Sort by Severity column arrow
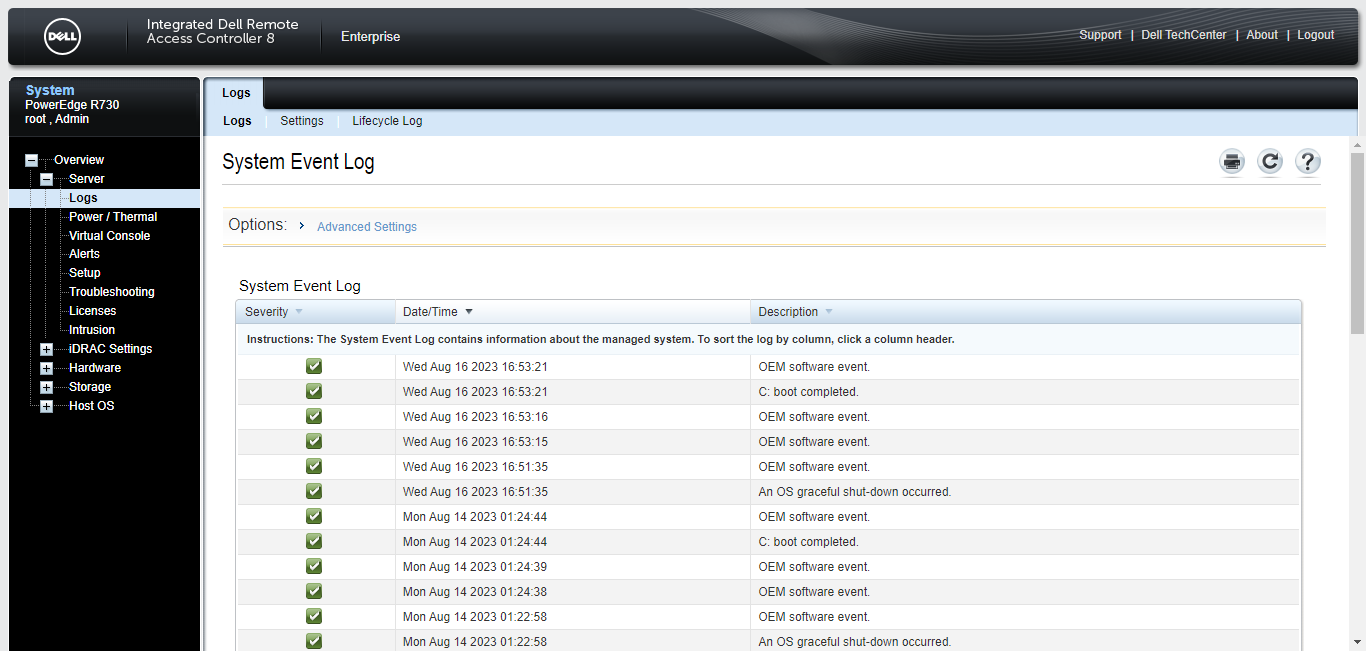 (x=299, y=312)
